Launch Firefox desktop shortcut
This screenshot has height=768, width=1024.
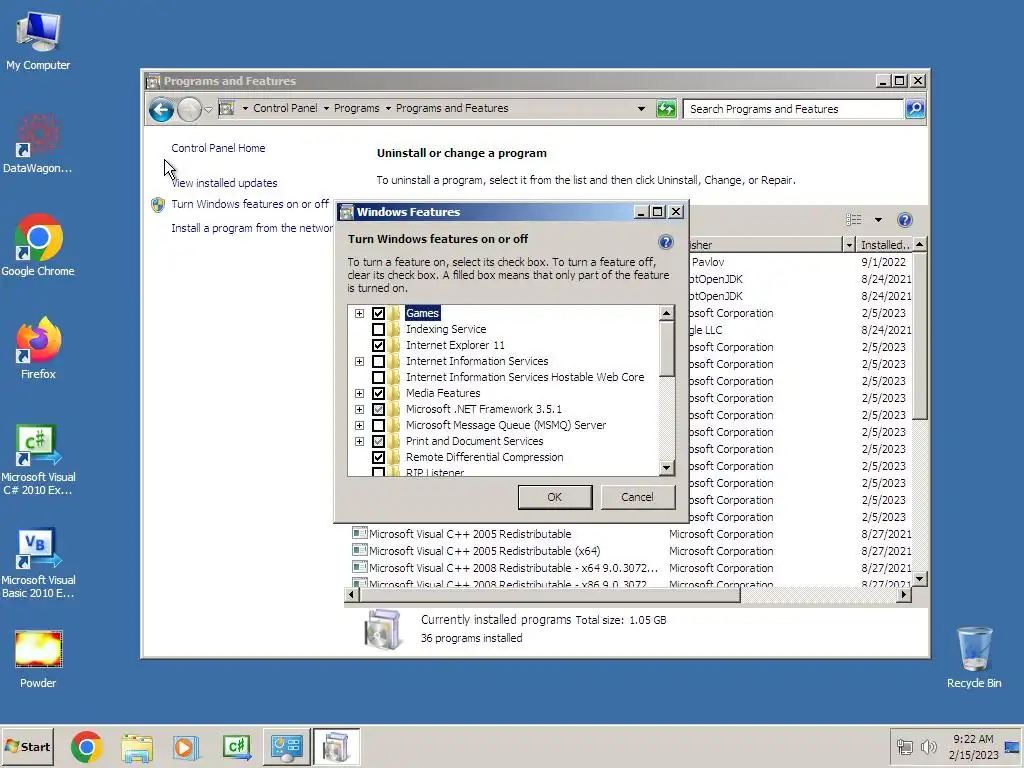coord(38,349)
